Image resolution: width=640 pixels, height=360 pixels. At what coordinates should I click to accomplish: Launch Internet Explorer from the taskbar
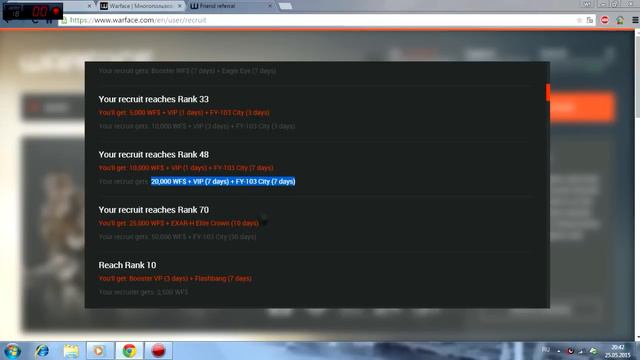42,351
